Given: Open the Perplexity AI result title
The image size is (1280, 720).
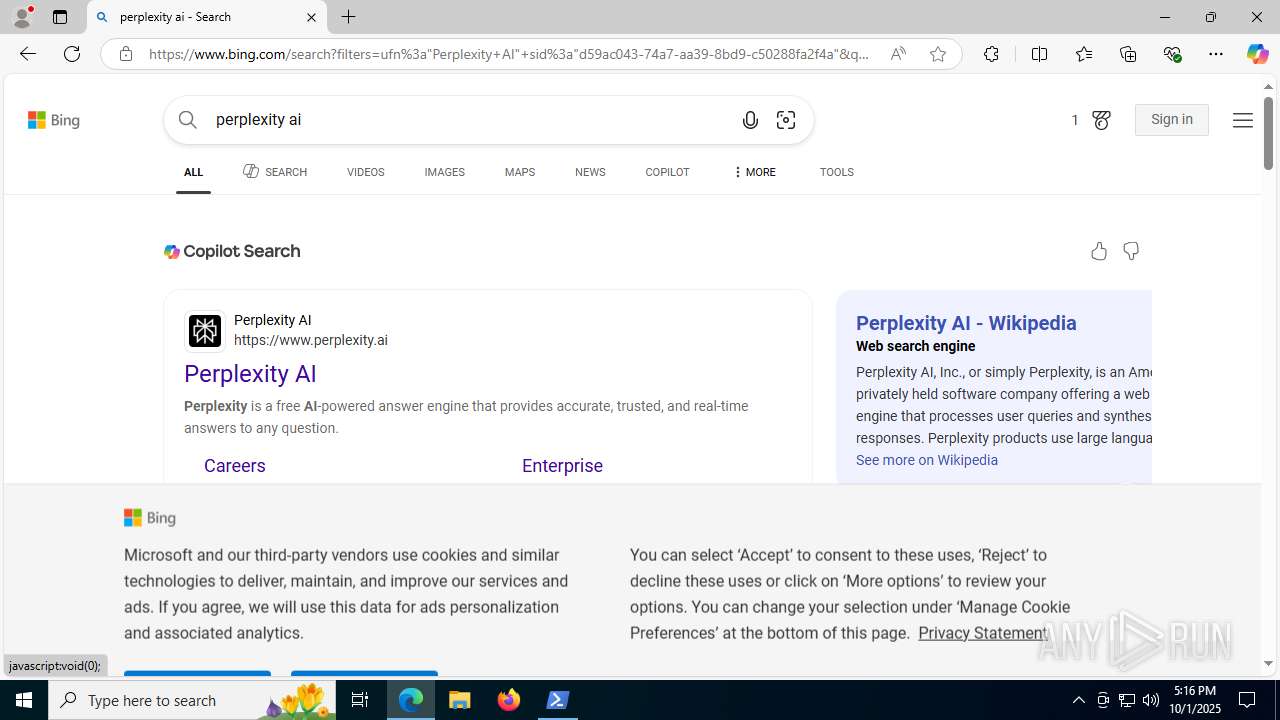Looking at the screenshot, I should coord(250,374).
